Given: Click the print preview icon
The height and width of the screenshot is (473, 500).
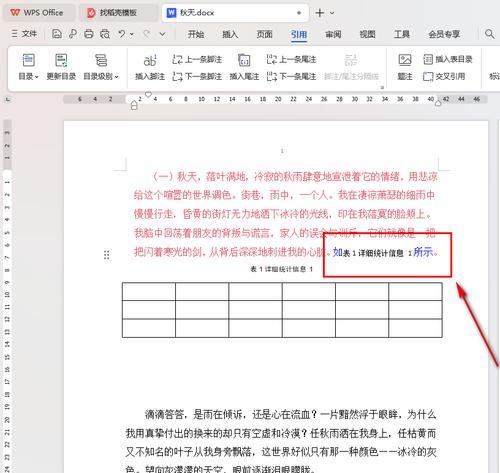Looking at the screenshot, I should click(x=105, y=34).
